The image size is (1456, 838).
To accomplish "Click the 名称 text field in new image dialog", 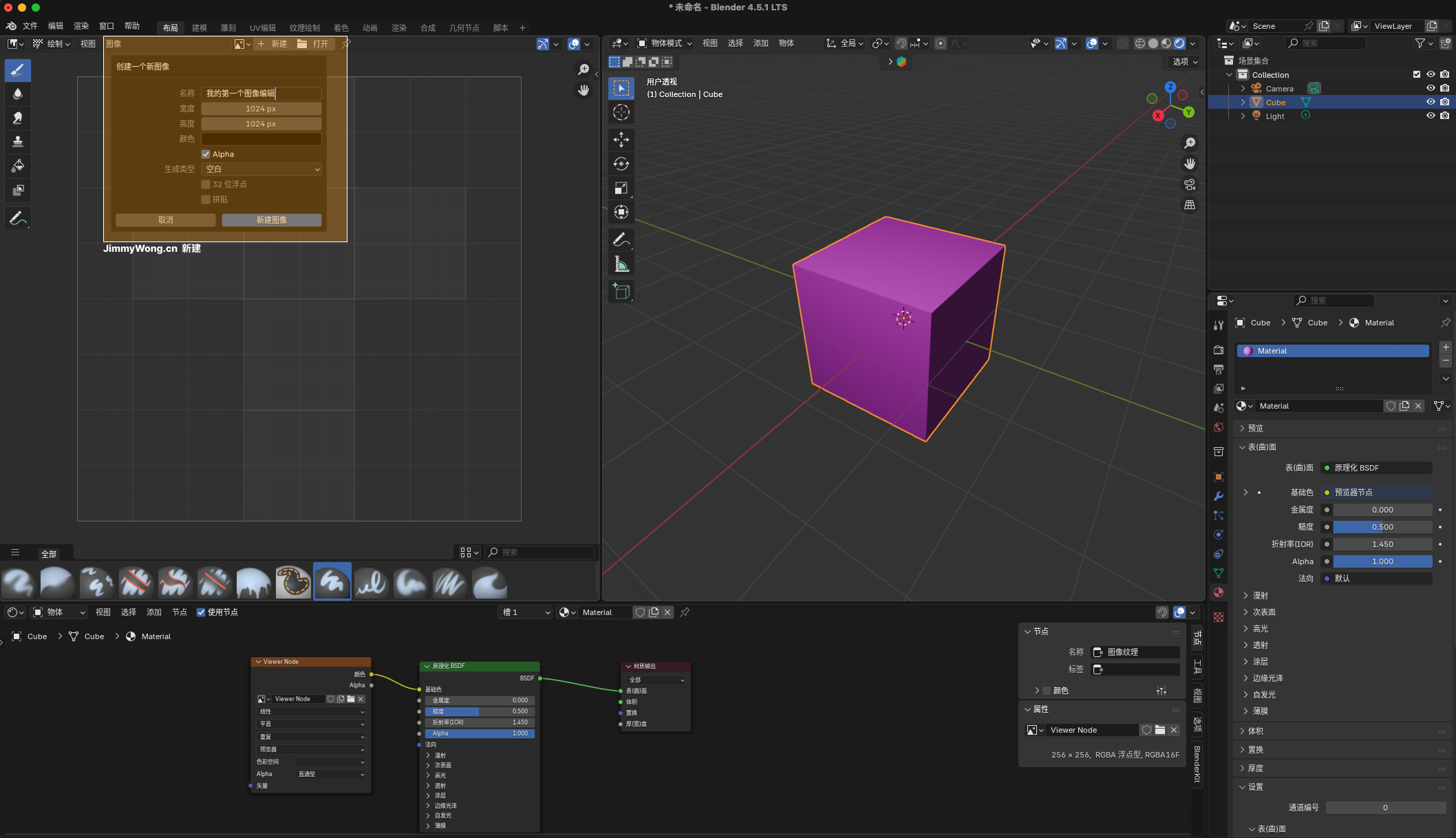I will click(x=261, y=94).
